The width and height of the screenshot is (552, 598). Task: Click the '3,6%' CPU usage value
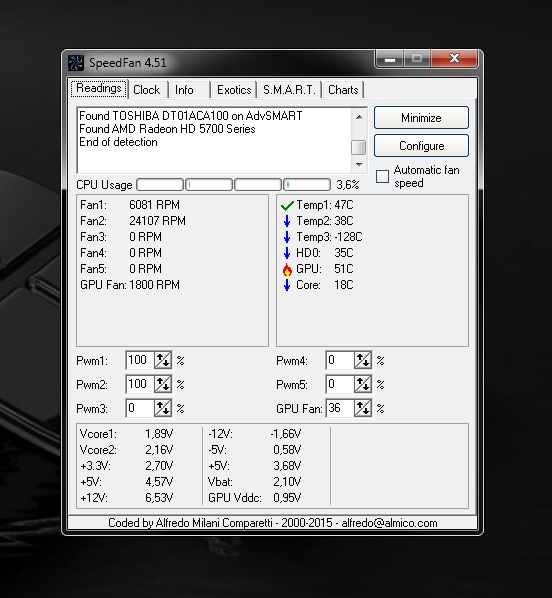[348, 185]
